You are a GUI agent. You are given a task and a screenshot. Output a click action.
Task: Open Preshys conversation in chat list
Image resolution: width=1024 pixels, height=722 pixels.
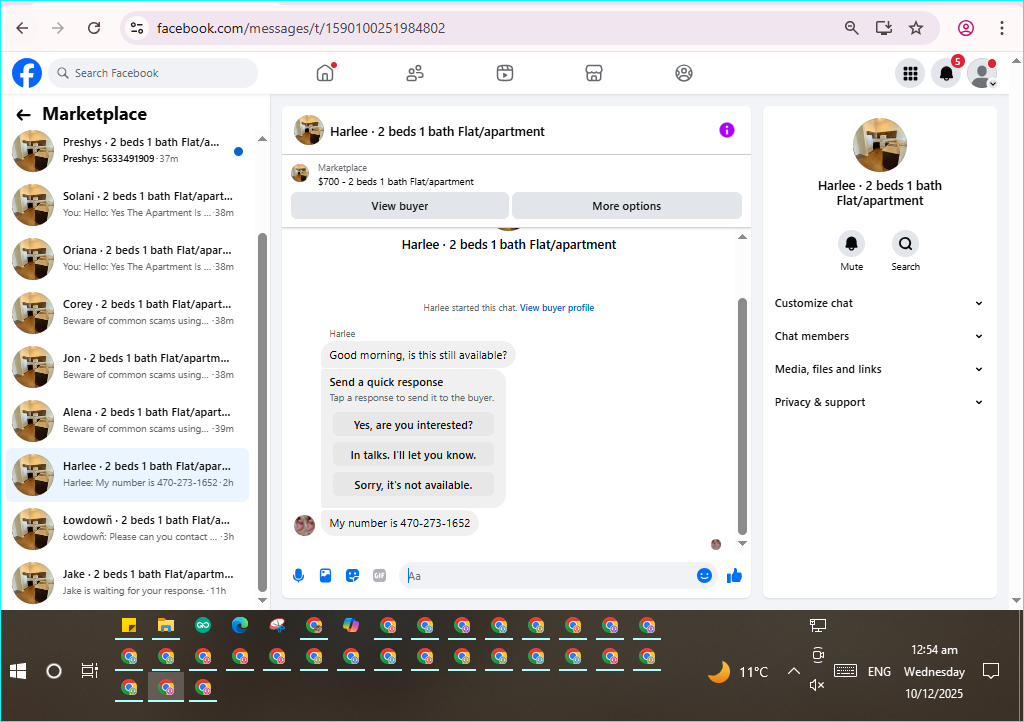coord(128,151)
